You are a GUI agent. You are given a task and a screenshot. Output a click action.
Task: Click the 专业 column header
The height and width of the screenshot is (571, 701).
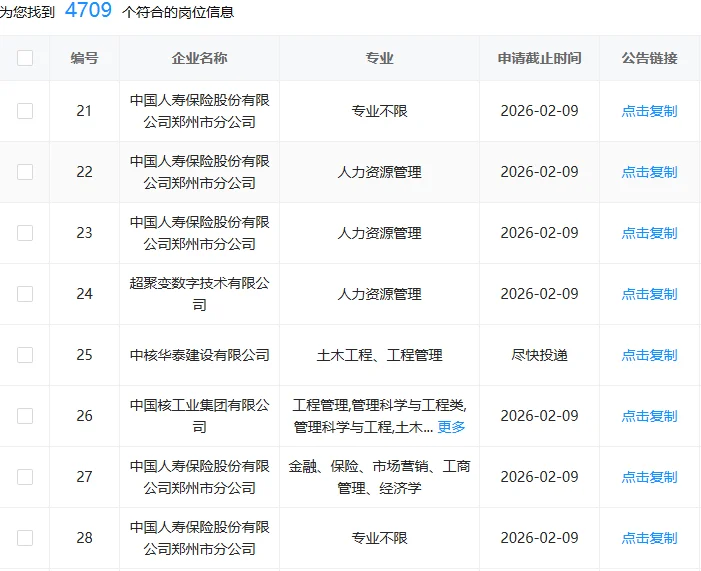pos(379,58)
